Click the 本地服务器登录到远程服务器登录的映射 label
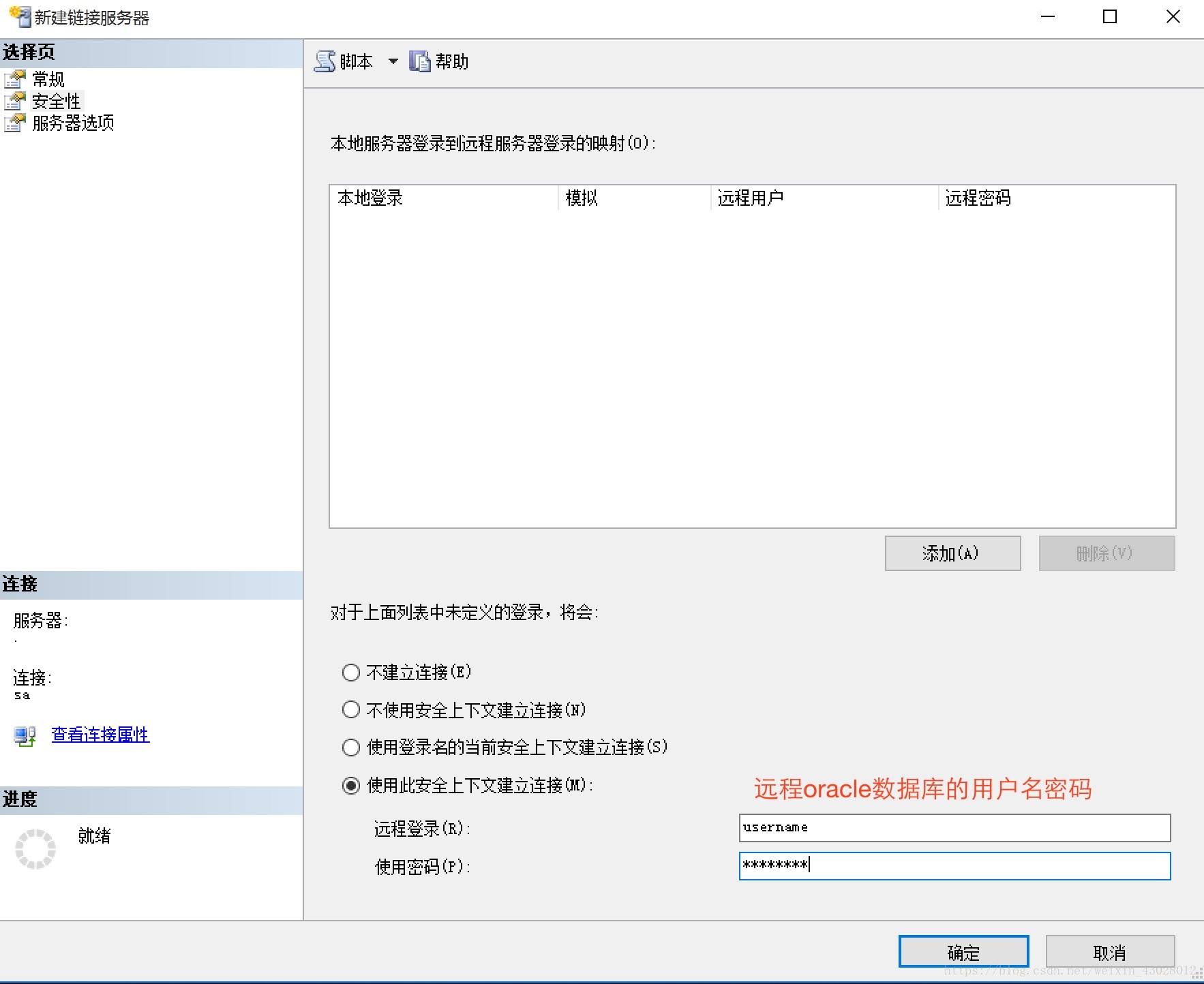The image size is (1204, 984). click(x=493, y=144)
